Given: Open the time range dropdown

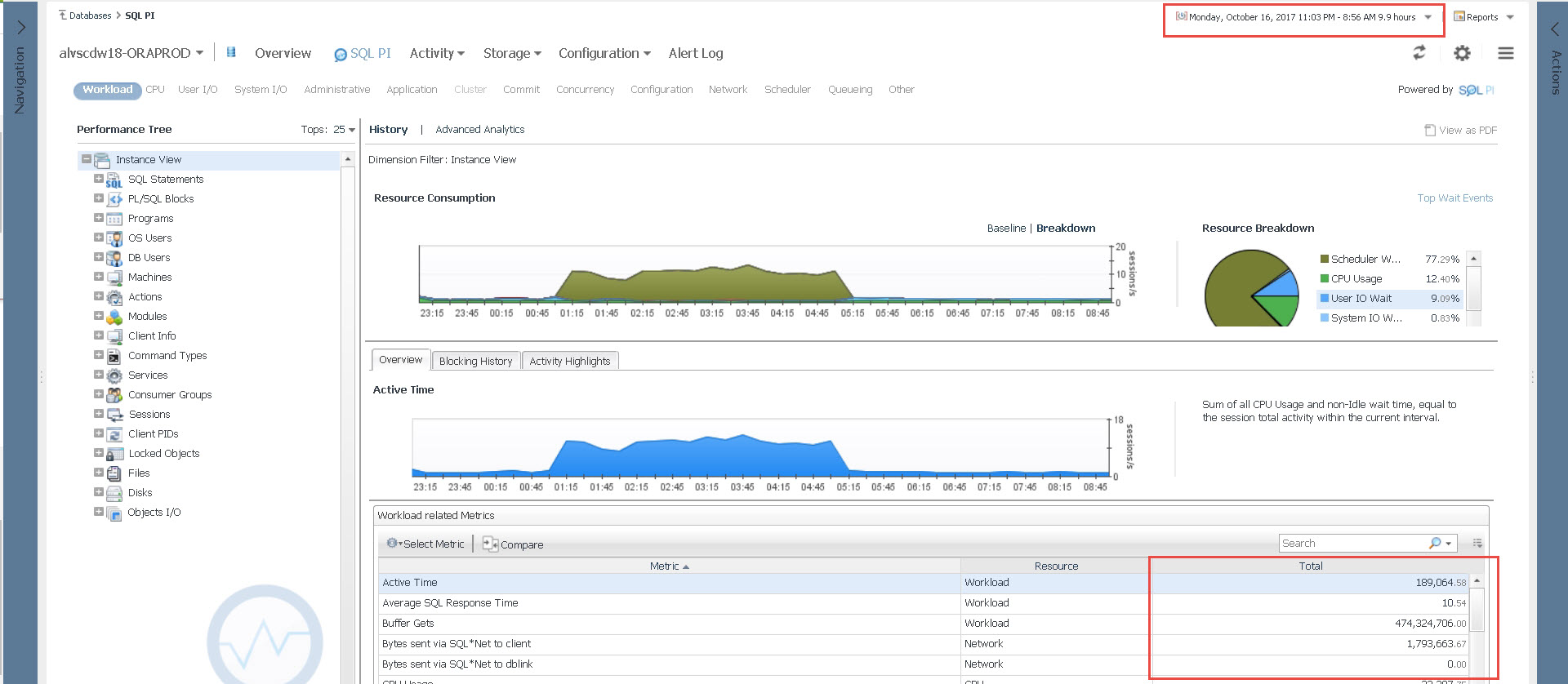Looking at the screenshot, I should 1428,17.
